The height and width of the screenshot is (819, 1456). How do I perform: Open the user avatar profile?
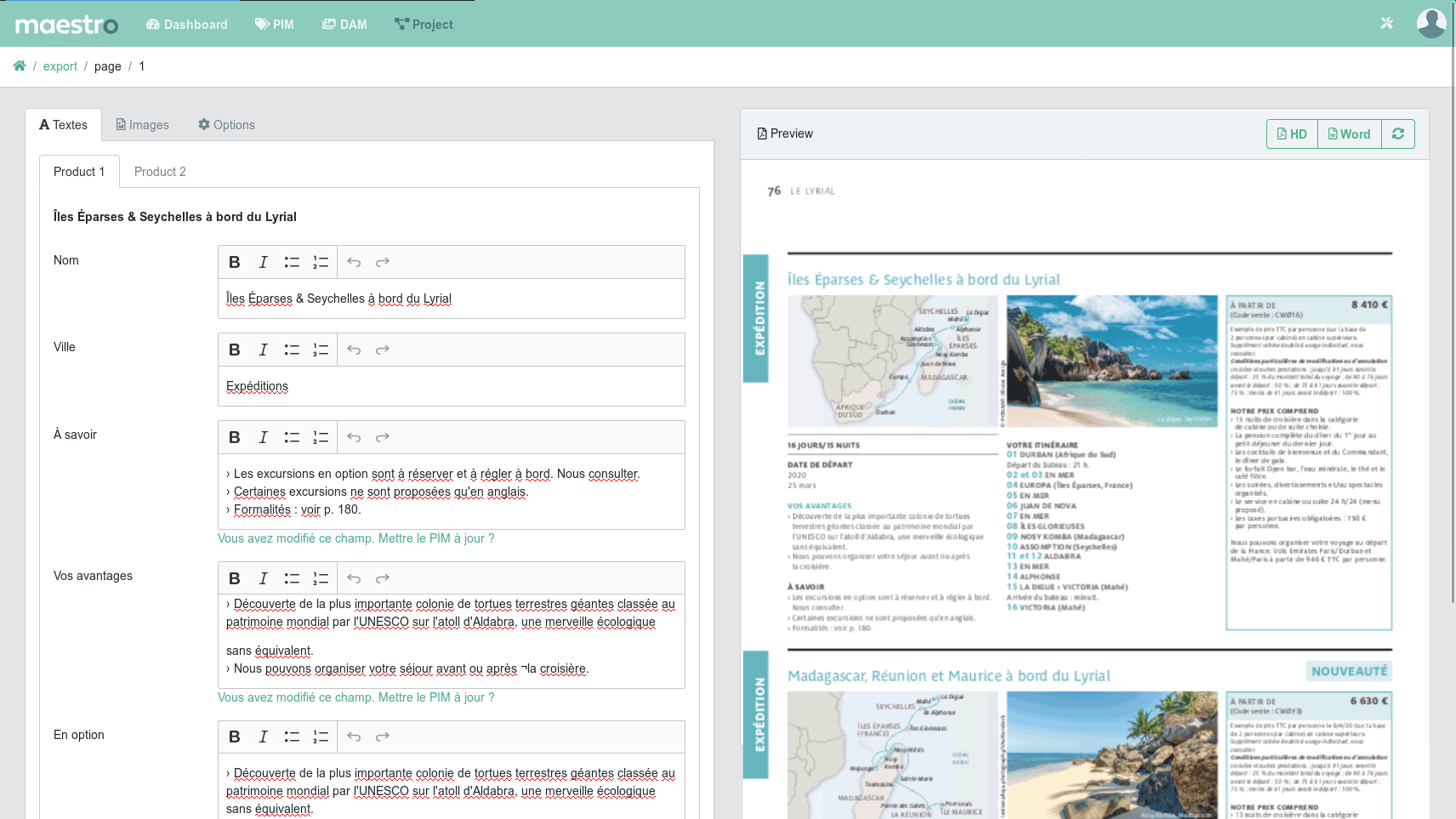tap(1431, 23)
